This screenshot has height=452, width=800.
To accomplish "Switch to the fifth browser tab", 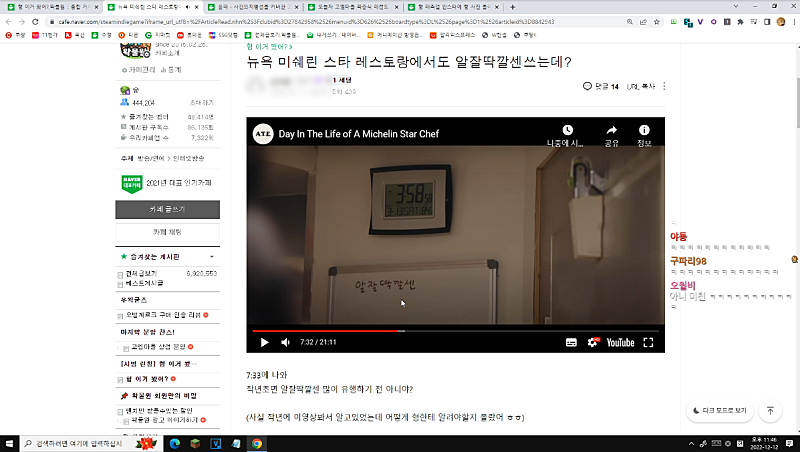I will 454,7.
